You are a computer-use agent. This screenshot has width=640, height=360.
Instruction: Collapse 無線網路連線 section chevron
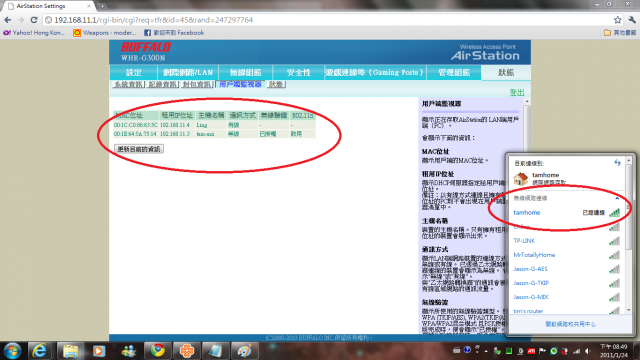click(x=617, y=198)
